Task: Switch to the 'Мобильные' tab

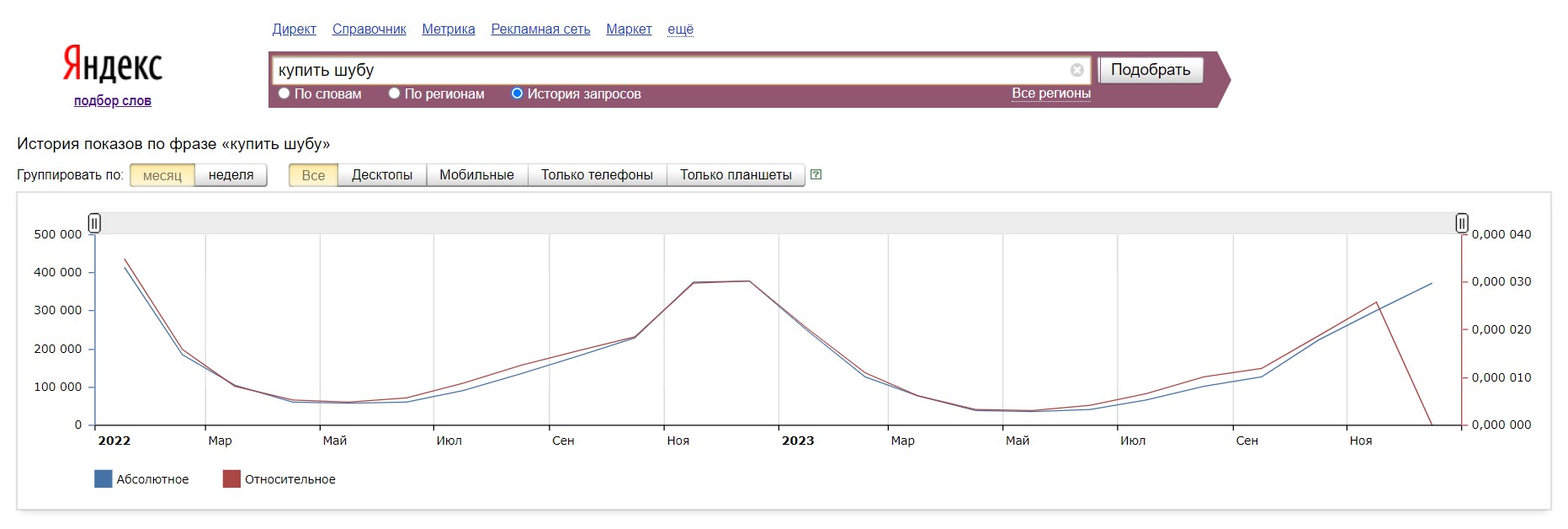Action: (x=476, y=174)
